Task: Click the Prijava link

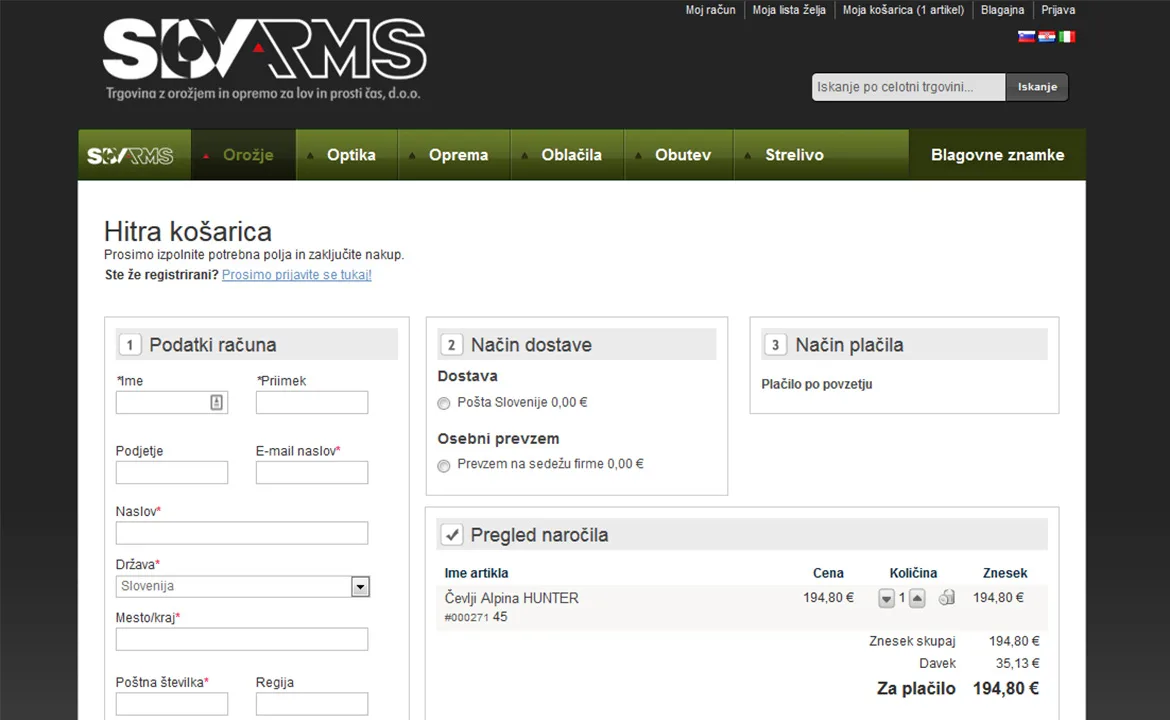Action: point(1058,10)
